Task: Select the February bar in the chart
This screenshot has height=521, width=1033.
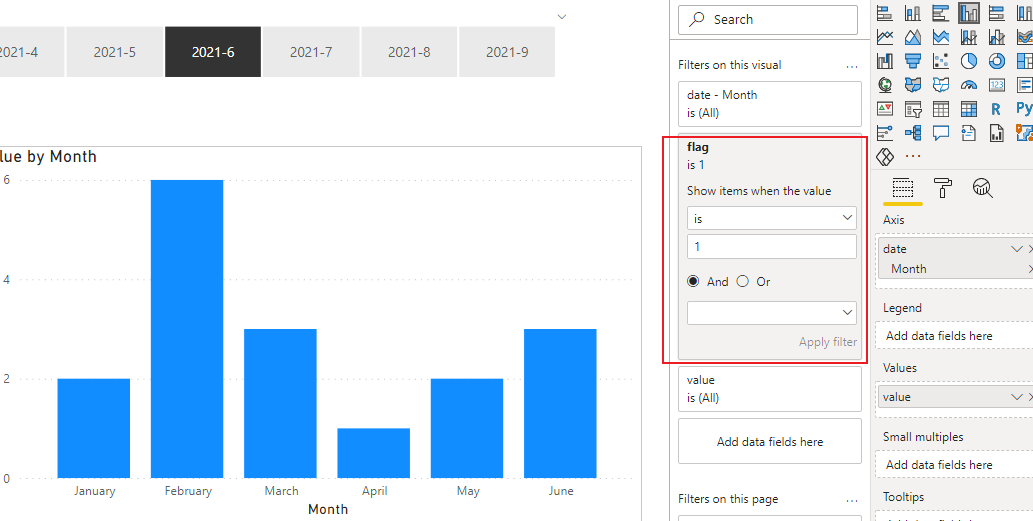Action: point(187,329)
